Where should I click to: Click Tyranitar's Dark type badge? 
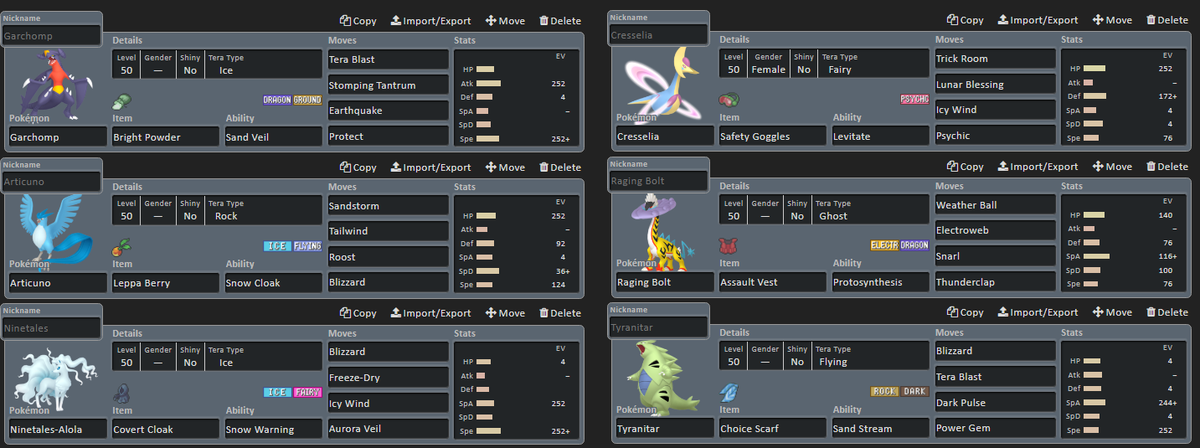914,392
